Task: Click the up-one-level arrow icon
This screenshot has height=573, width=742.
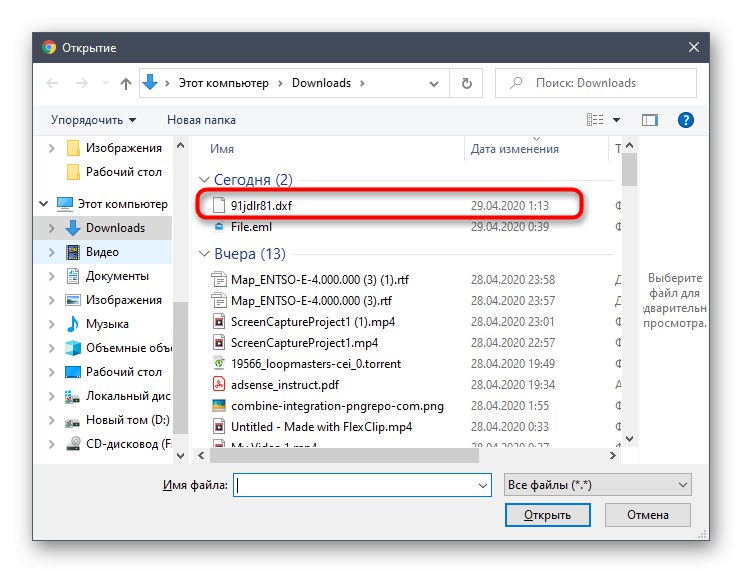Action: (x=125, y=84)
